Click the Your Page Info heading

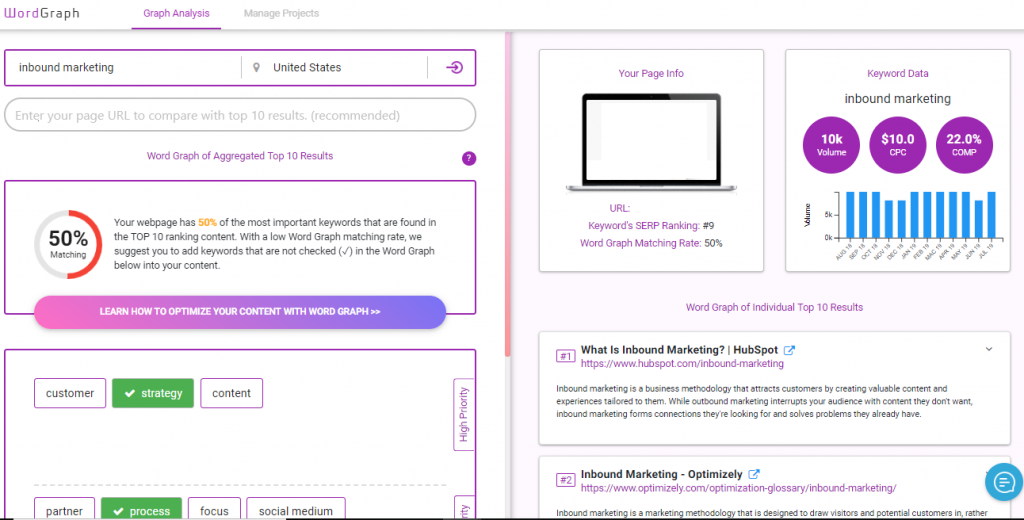point(651,74)
